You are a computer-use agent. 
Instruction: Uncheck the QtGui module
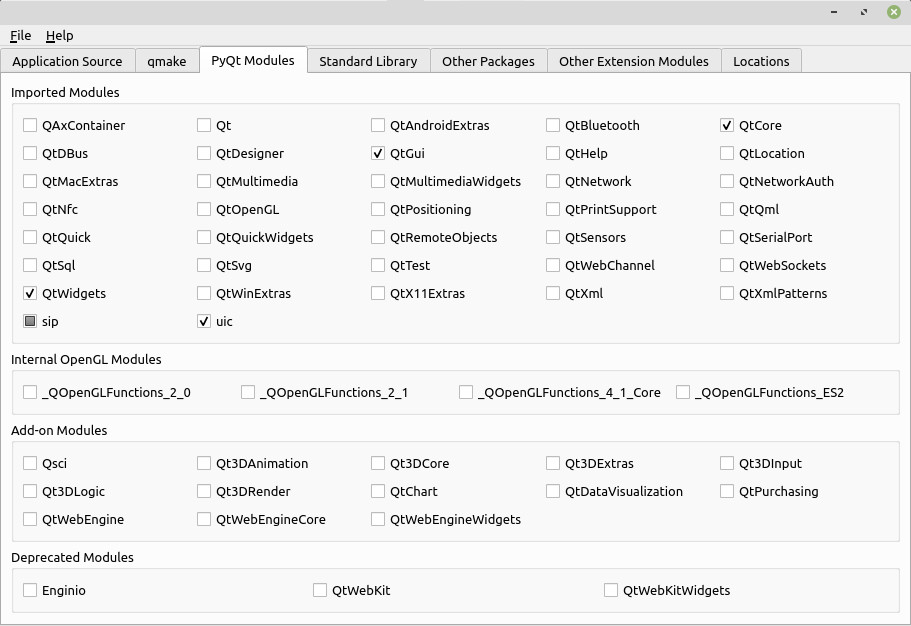(x=378, y=153)
